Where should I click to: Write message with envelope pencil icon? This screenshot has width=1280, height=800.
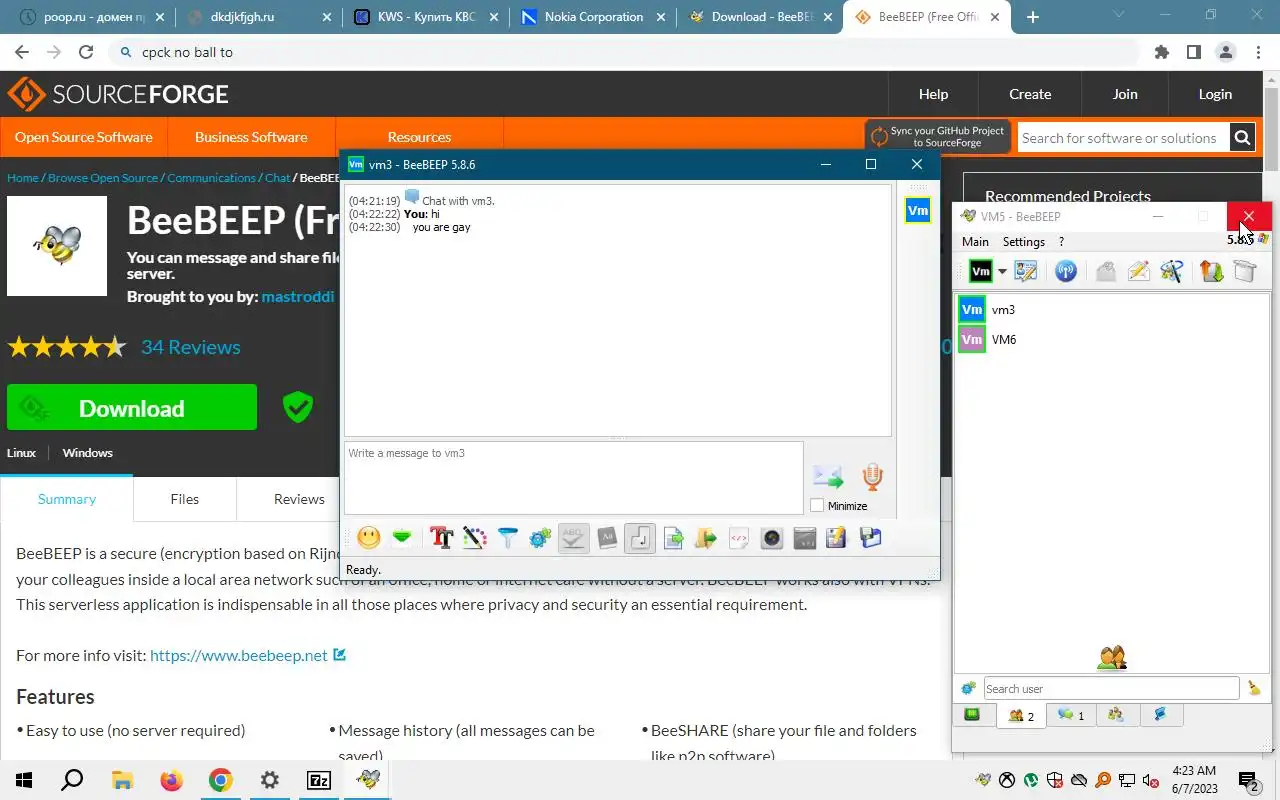(x=1138, y=271)
